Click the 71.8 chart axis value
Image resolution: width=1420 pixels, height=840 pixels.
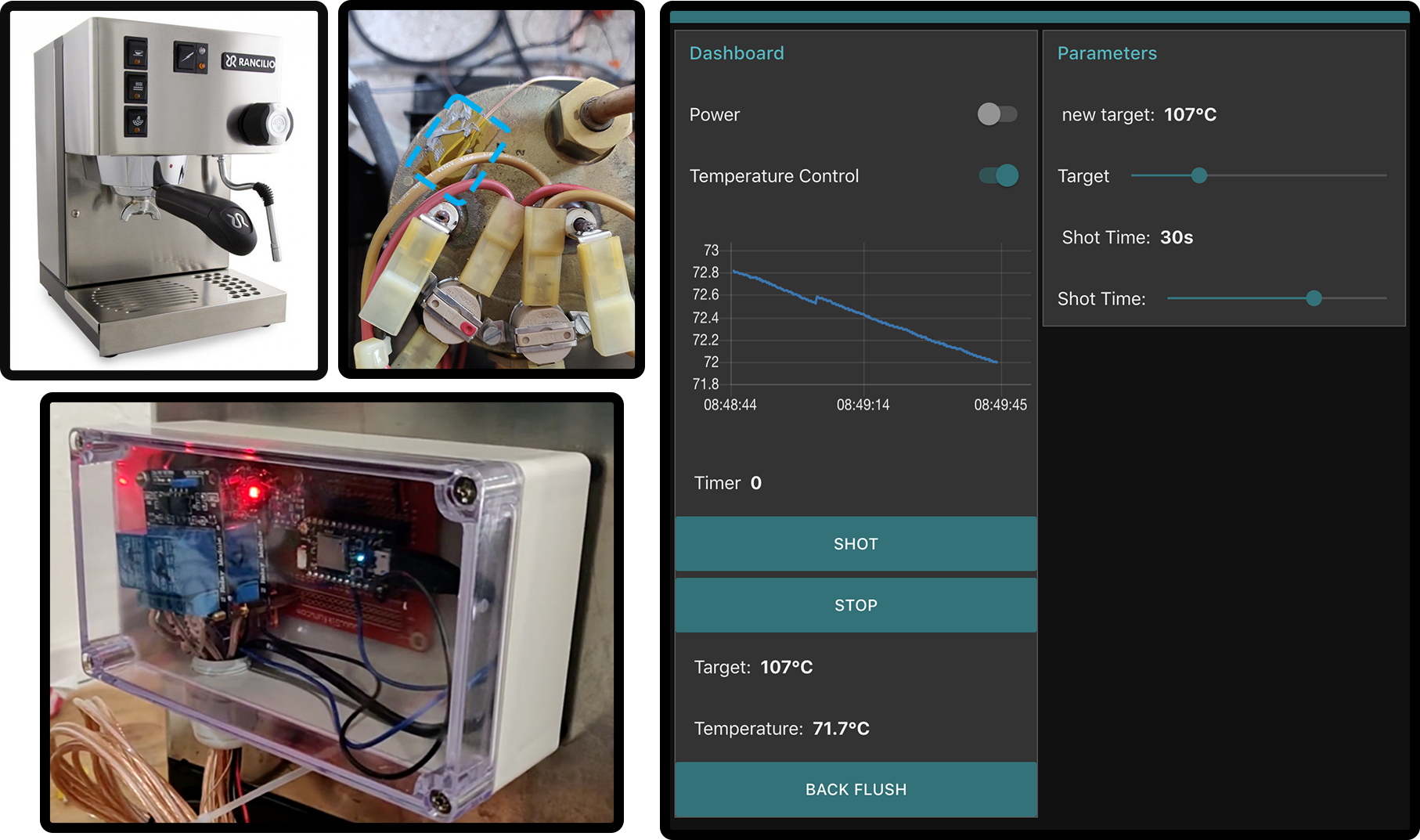(x=705, y=384)
